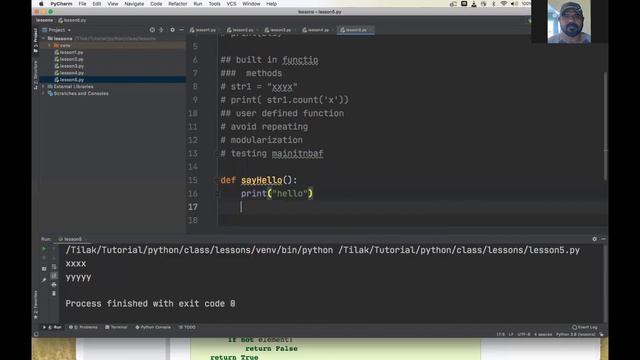The image size is (640, 360).
Task: Click the 4 spaces indent setting
Action: pos(543,334)
